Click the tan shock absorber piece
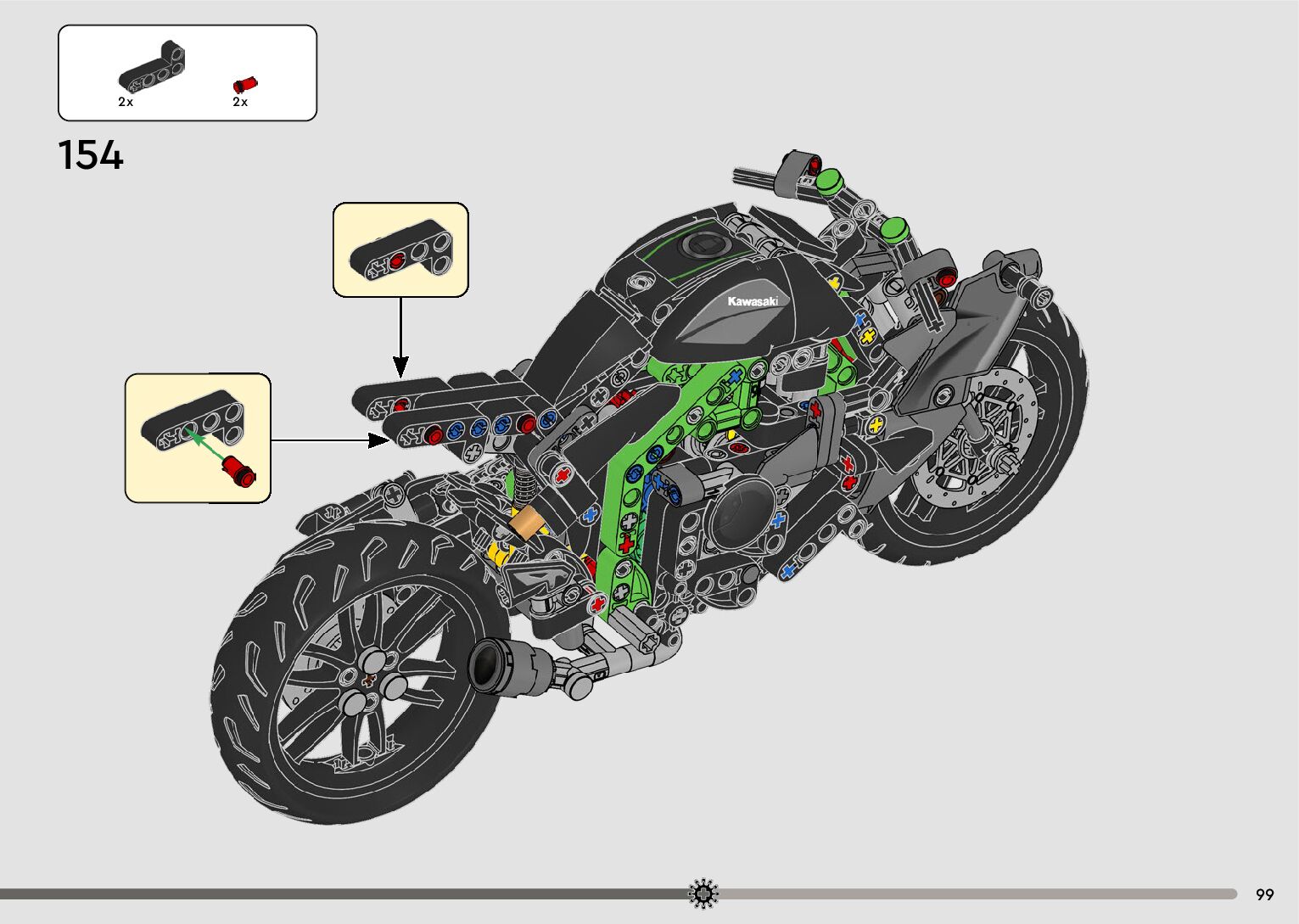Image resolution: width=1299 pixels, height=924 pixels. (x=527, y=525)
